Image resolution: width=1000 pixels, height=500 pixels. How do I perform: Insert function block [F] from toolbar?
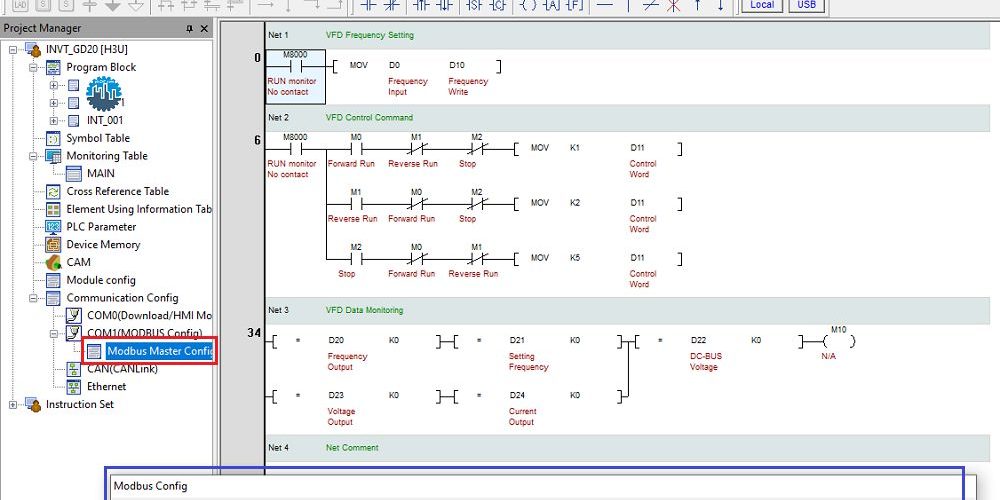click(575, 5)
